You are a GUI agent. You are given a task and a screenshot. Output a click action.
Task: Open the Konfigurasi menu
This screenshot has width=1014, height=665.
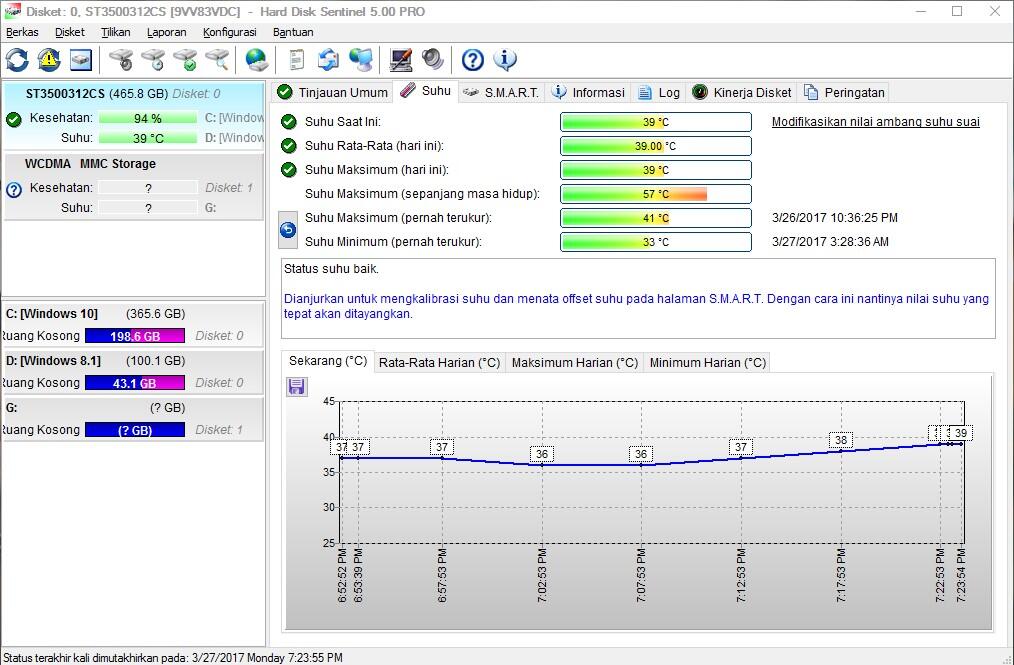230,32
